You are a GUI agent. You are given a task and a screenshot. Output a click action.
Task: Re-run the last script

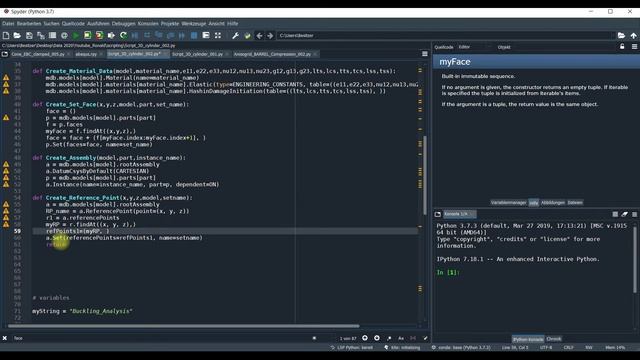[x=123, y=36]
